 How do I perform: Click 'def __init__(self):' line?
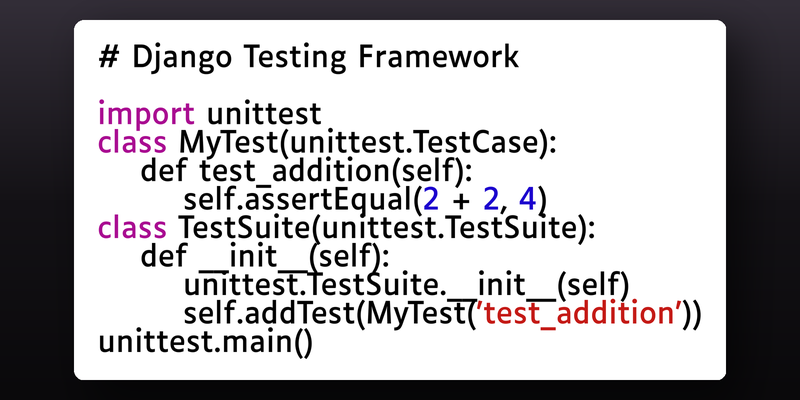[265, 257]
